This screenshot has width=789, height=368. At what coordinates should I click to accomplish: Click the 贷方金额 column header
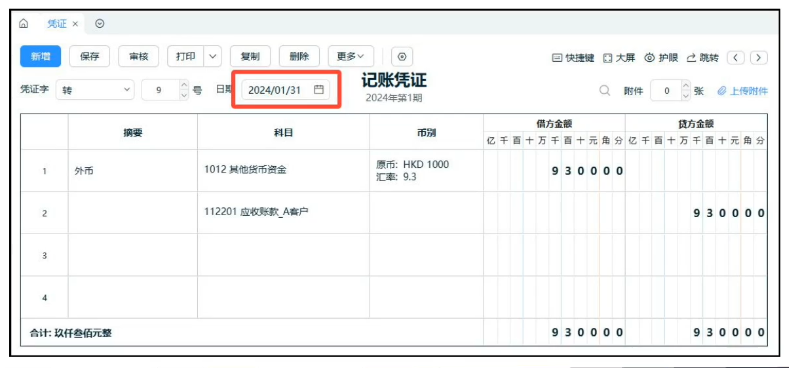(x=696, y=124)
